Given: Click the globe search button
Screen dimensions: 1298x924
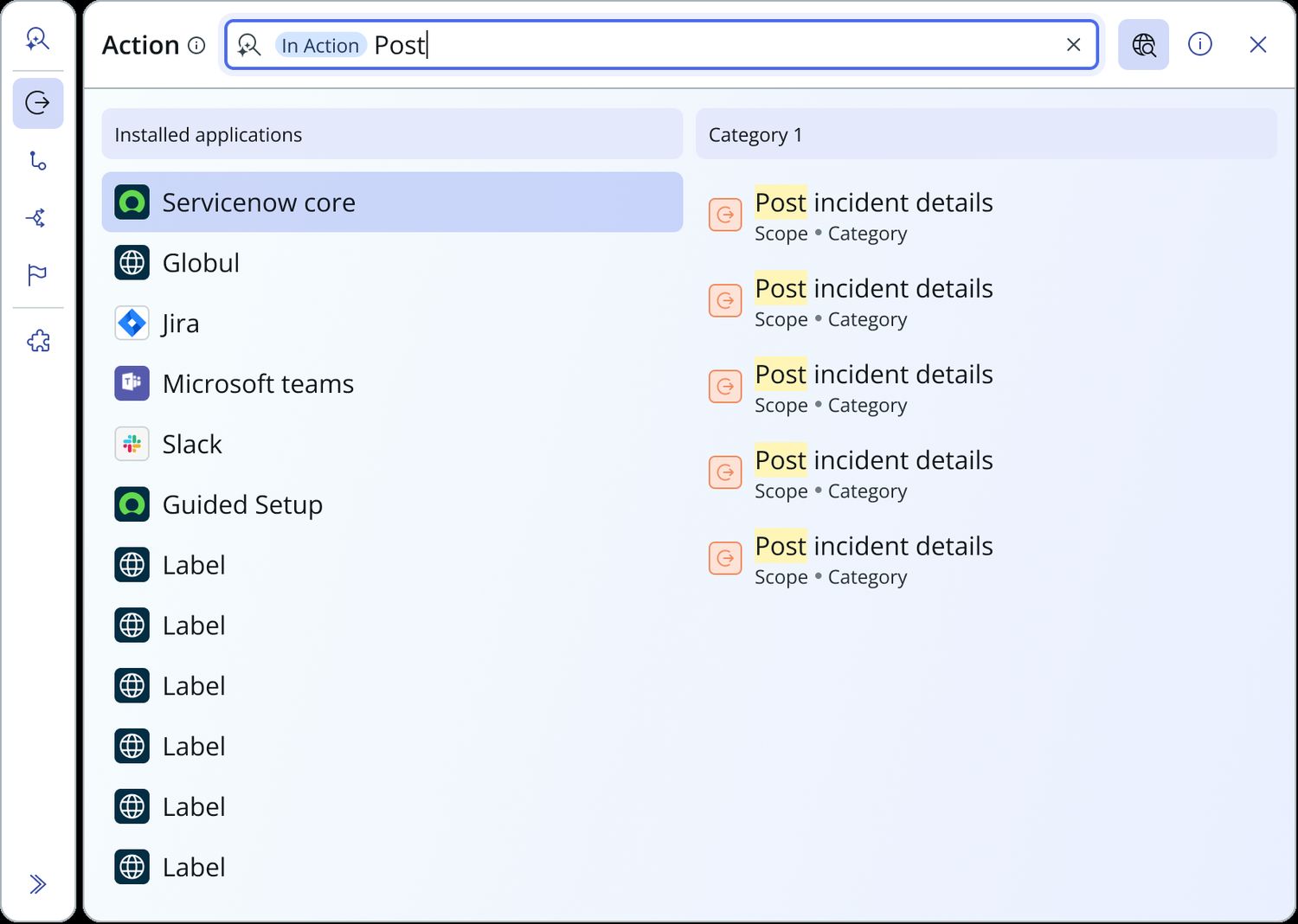Looking at the screenshot, I should click(1143, 45).
